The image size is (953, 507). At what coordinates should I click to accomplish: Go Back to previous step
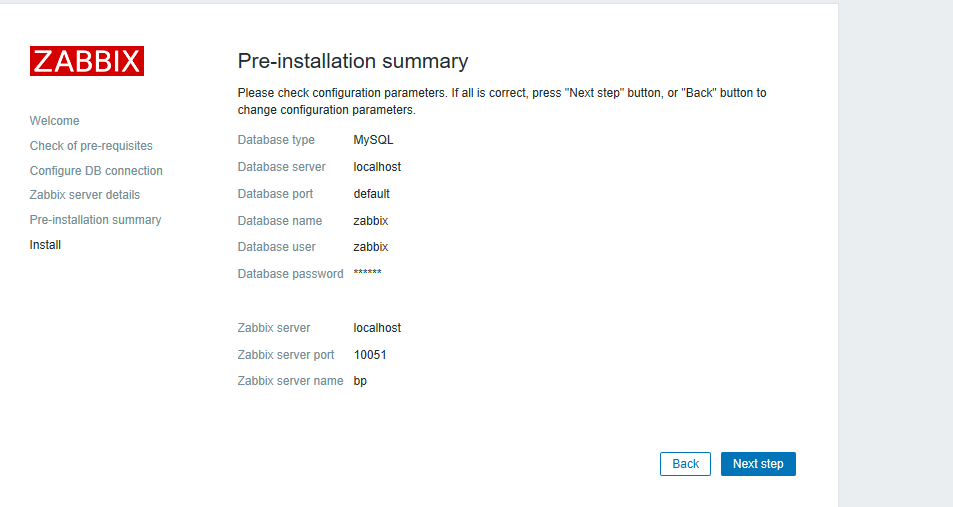tap(685, 464)
